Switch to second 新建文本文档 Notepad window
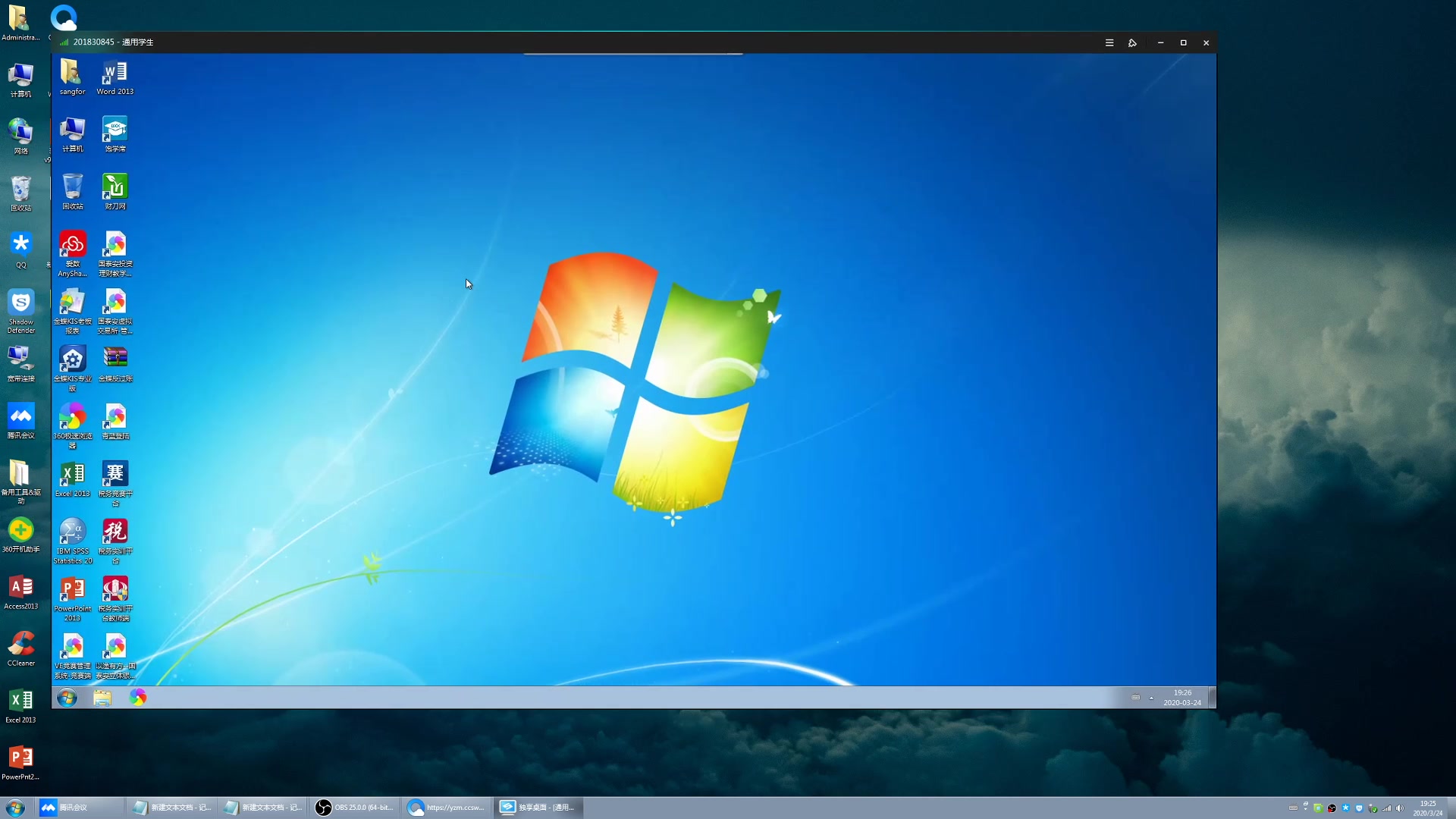Viewport: 1456px width, 819px height. click(263, 808)
